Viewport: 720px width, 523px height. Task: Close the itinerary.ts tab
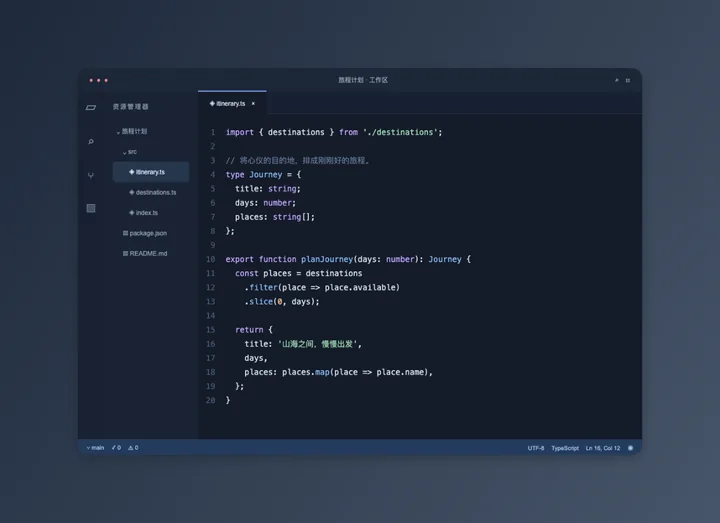pos(253,104)
